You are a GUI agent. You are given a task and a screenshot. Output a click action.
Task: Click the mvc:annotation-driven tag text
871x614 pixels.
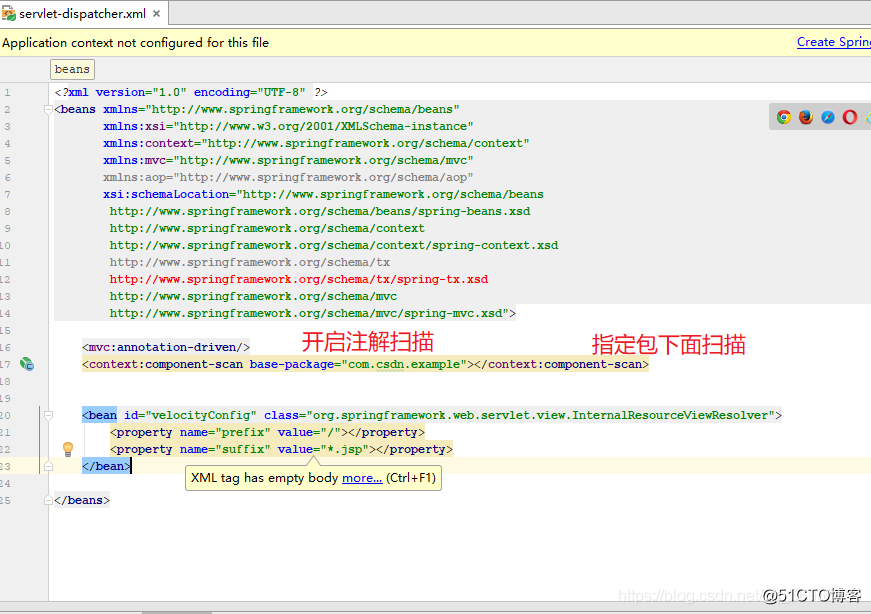pyautogui.click(x=166, y=347)
